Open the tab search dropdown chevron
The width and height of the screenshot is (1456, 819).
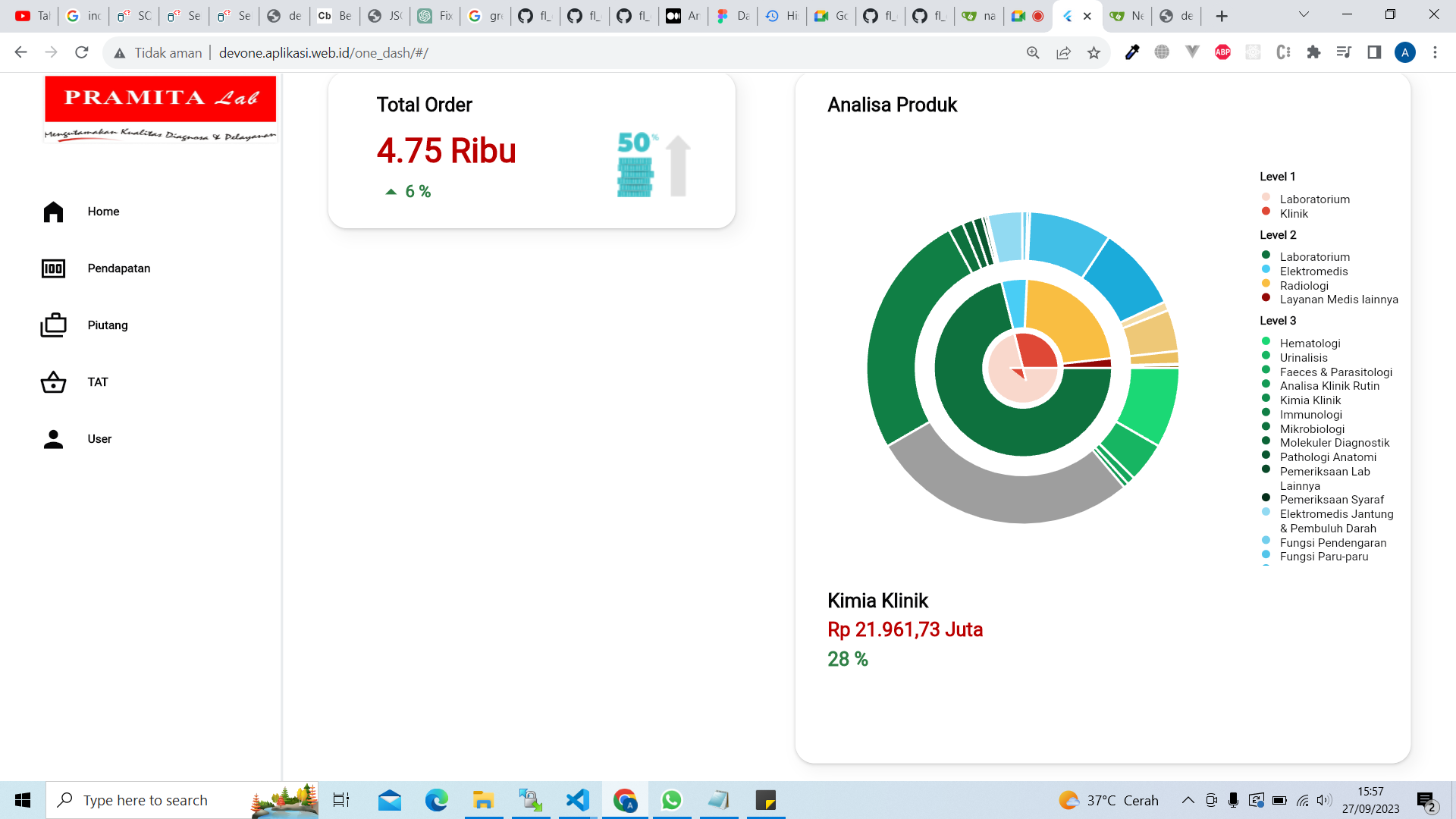[x=1304, y=14]
